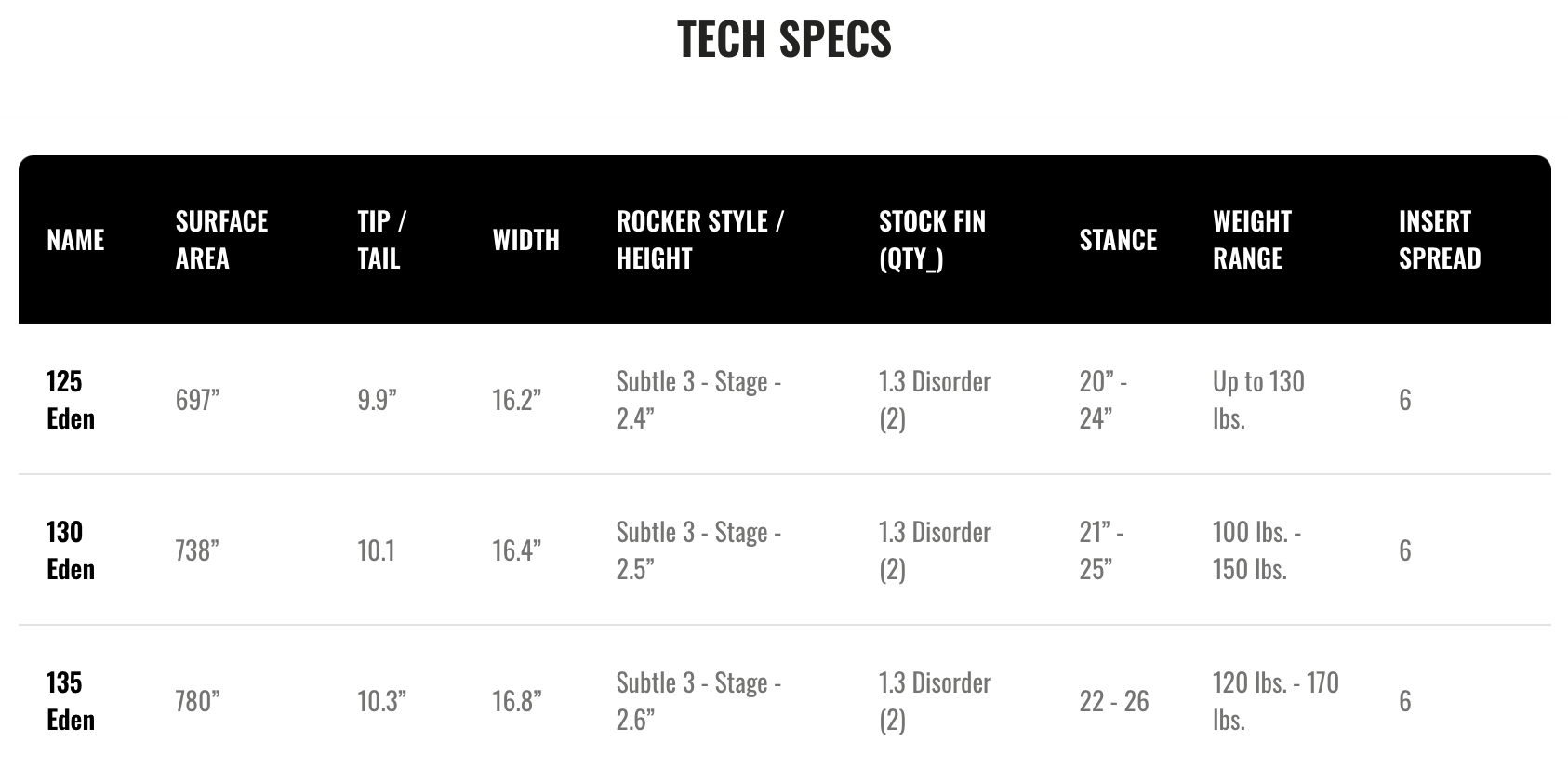Image resolution: width=1568 pixels, height=768 pixels.
Task: Click the 135 Eden row name
Action: click(x=71, y=701)
